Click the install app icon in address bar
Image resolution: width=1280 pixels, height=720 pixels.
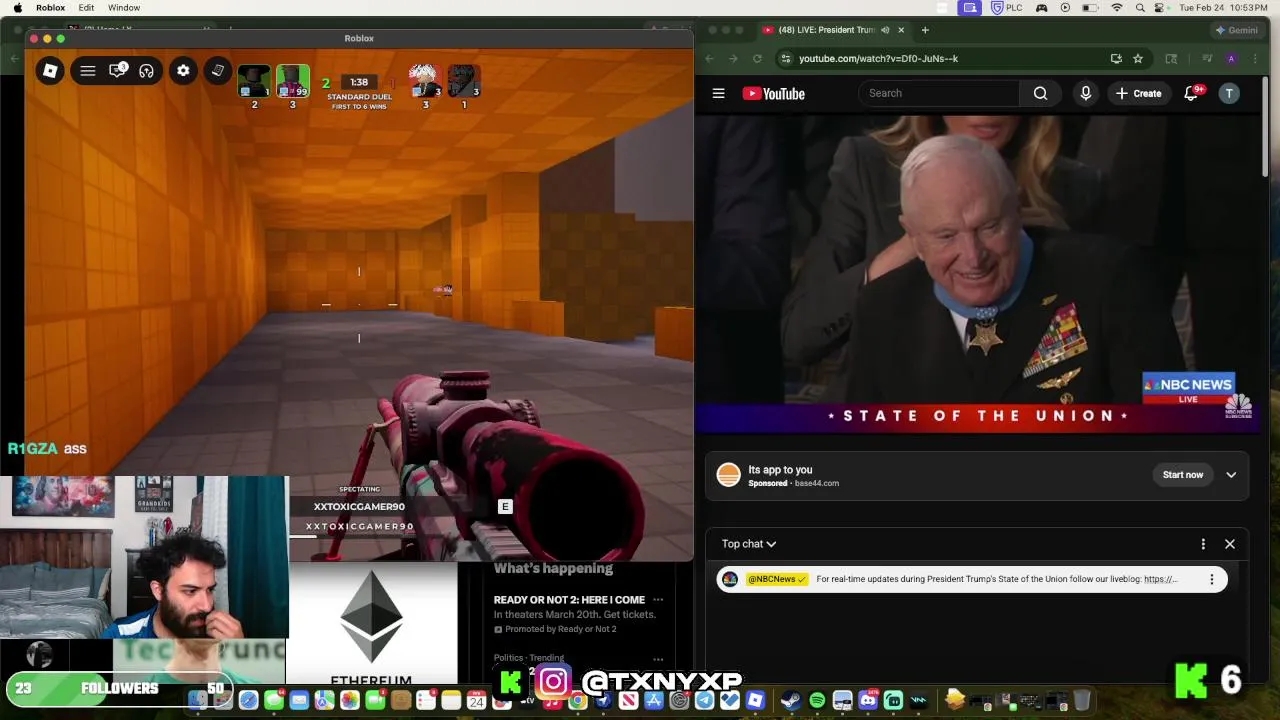pos(1116,58)
